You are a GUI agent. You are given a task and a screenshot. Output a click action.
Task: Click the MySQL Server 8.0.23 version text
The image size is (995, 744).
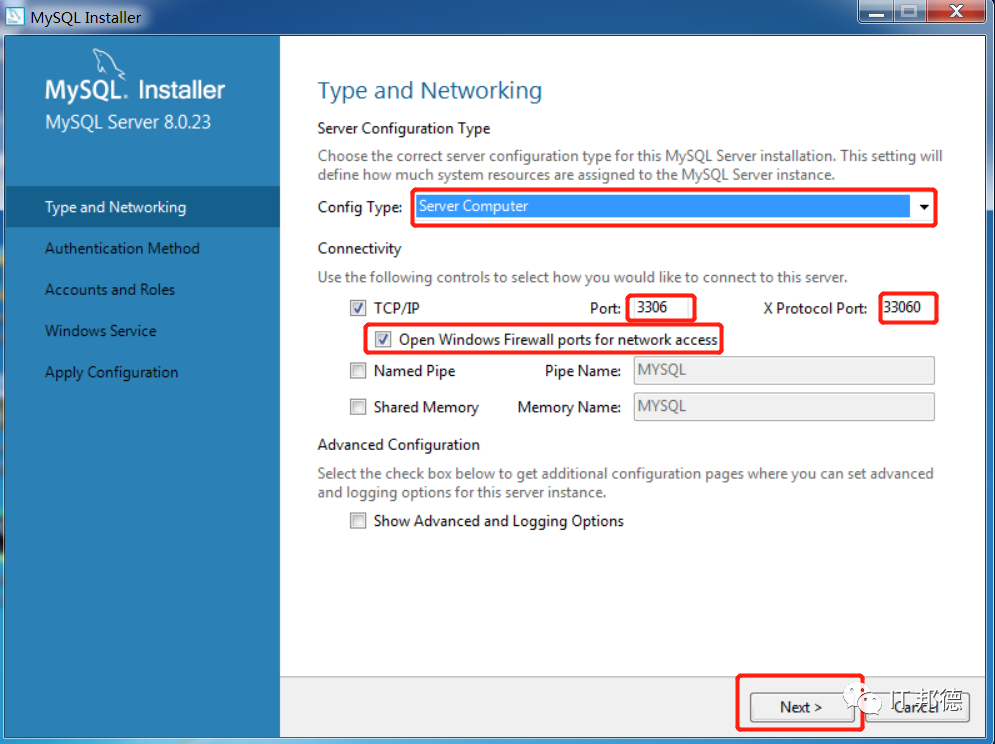click(x=128, y=122)
